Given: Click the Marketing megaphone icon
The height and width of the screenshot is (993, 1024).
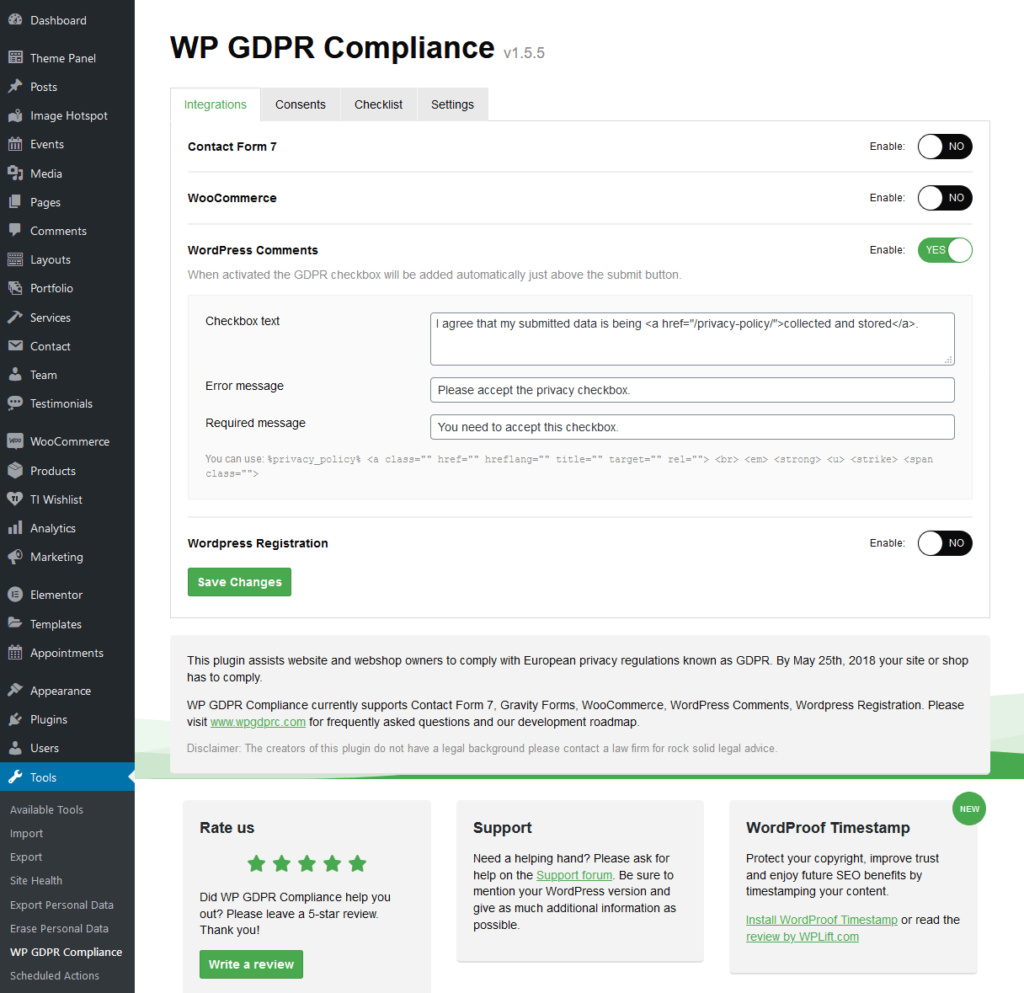Looking at the screenshot, I should (x=15, y=556).
